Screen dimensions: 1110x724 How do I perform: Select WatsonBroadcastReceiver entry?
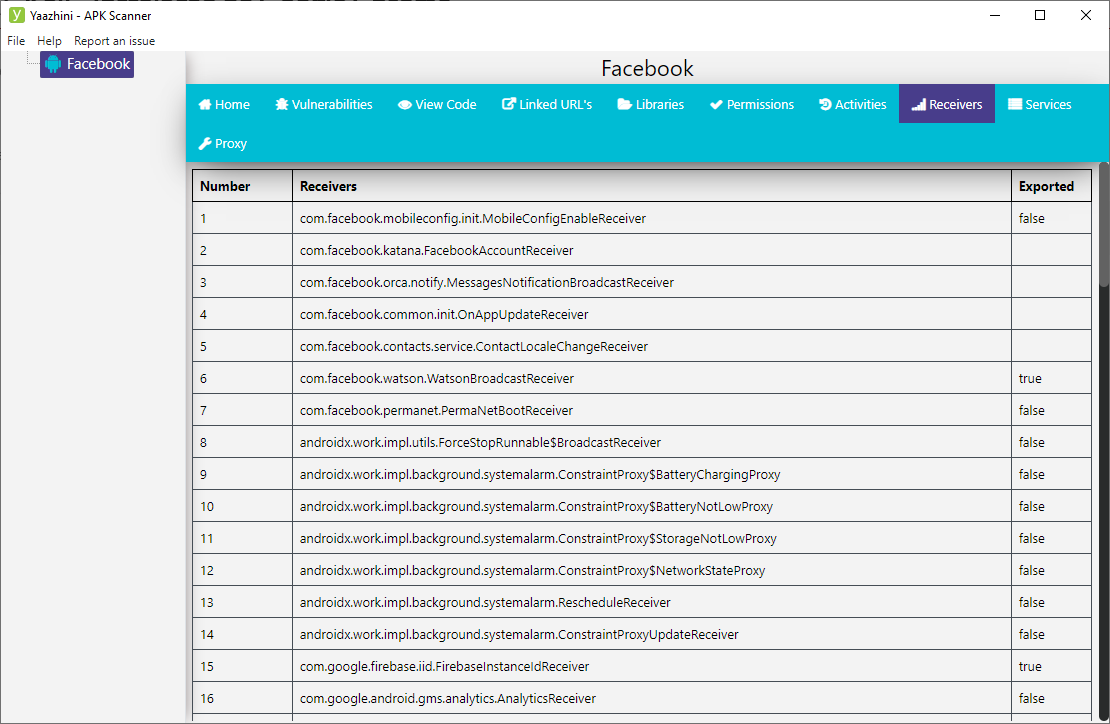pos(437,379)
